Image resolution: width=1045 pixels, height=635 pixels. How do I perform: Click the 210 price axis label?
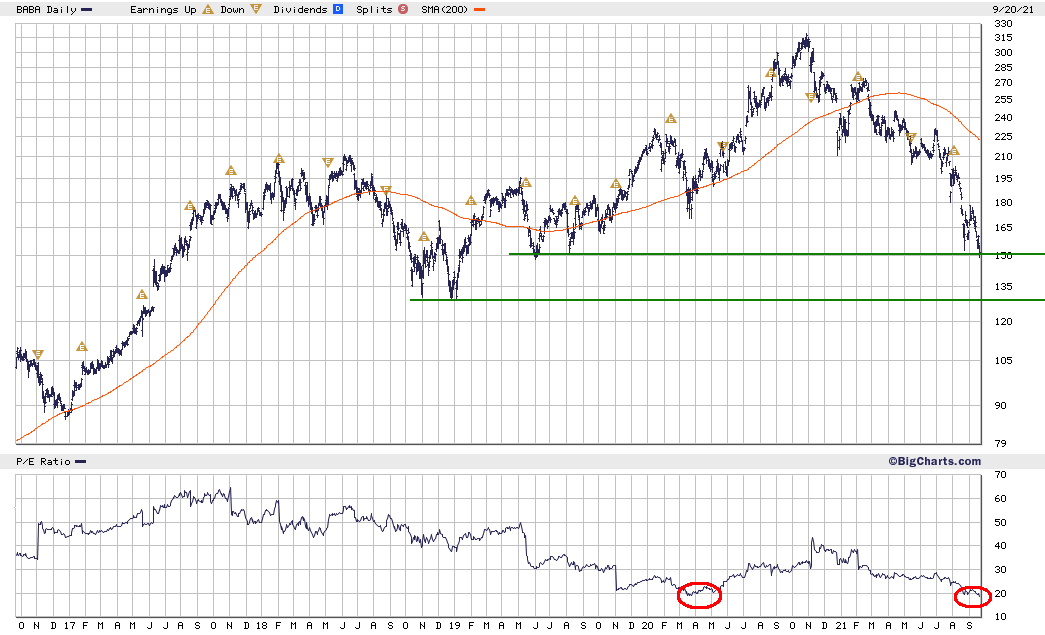[1003, 157]
